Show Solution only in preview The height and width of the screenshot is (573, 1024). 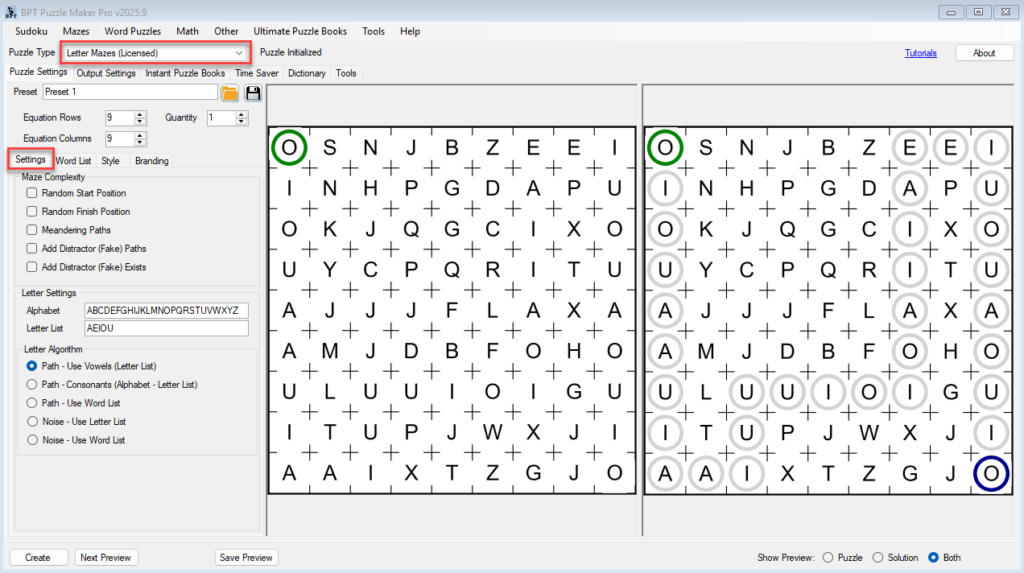(x=879, y=557)
